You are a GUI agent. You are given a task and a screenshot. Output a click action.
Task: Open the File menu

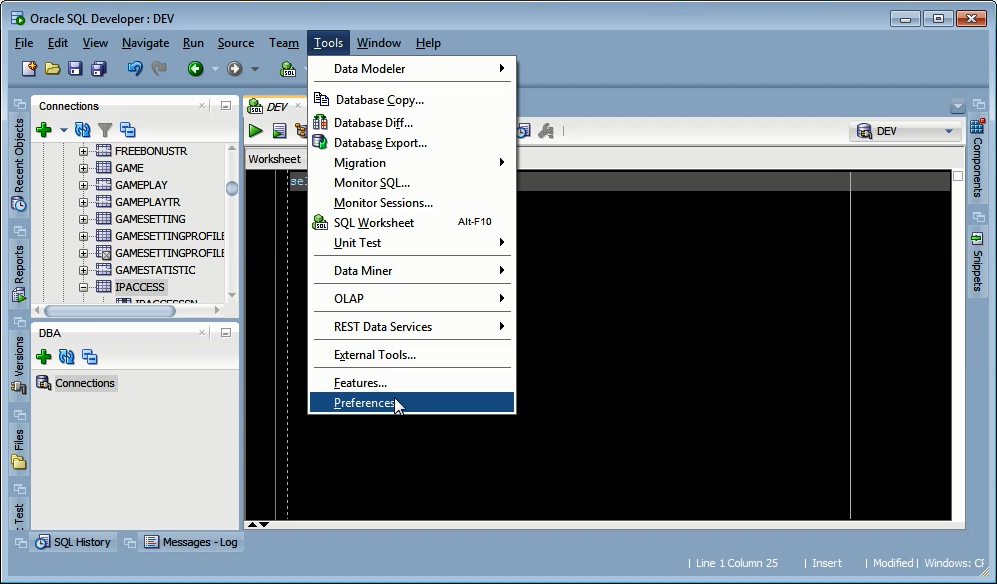24,43
